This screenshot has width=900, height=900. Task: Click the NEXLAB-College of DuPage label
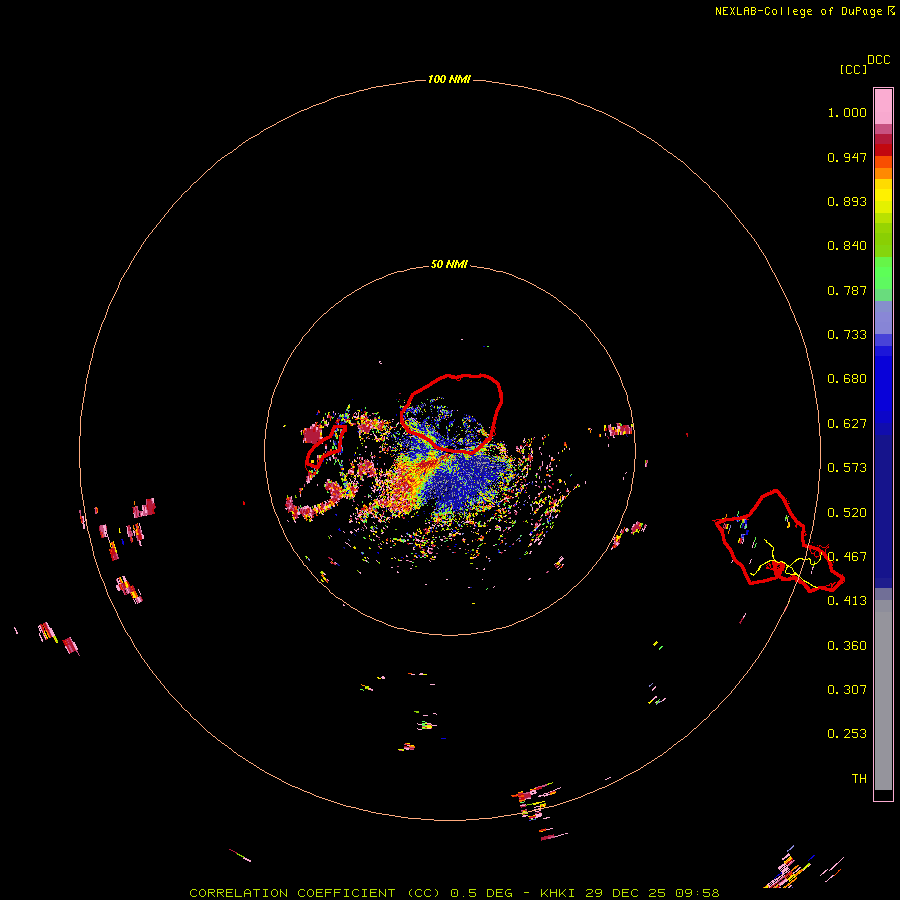point(804,11)
